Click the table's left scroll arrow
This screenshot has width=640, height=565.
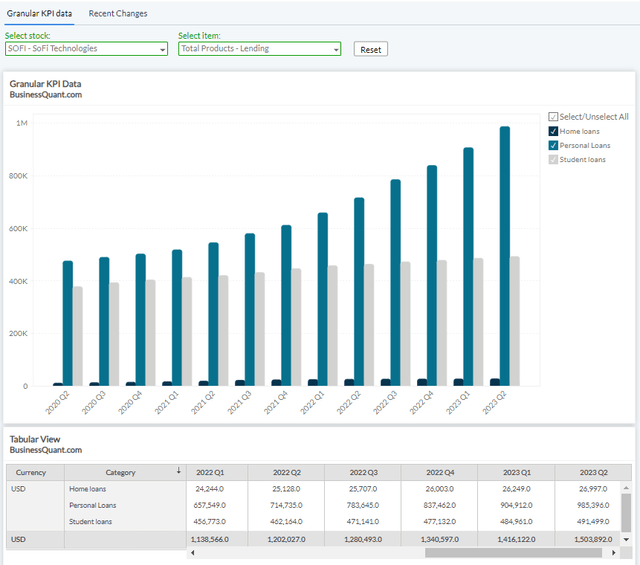point(192,552)
